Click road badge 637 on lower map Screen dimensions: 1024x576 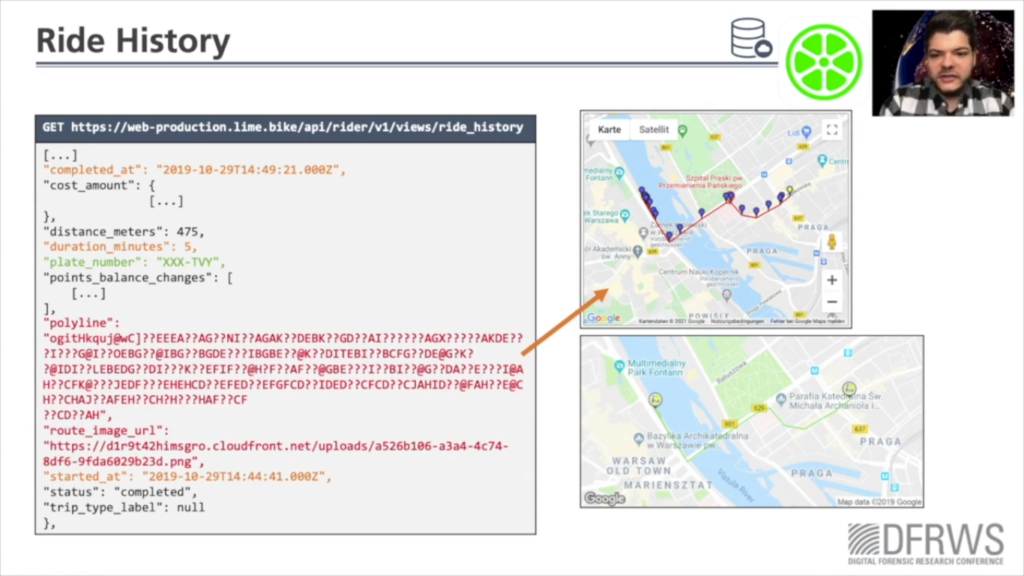859,429
